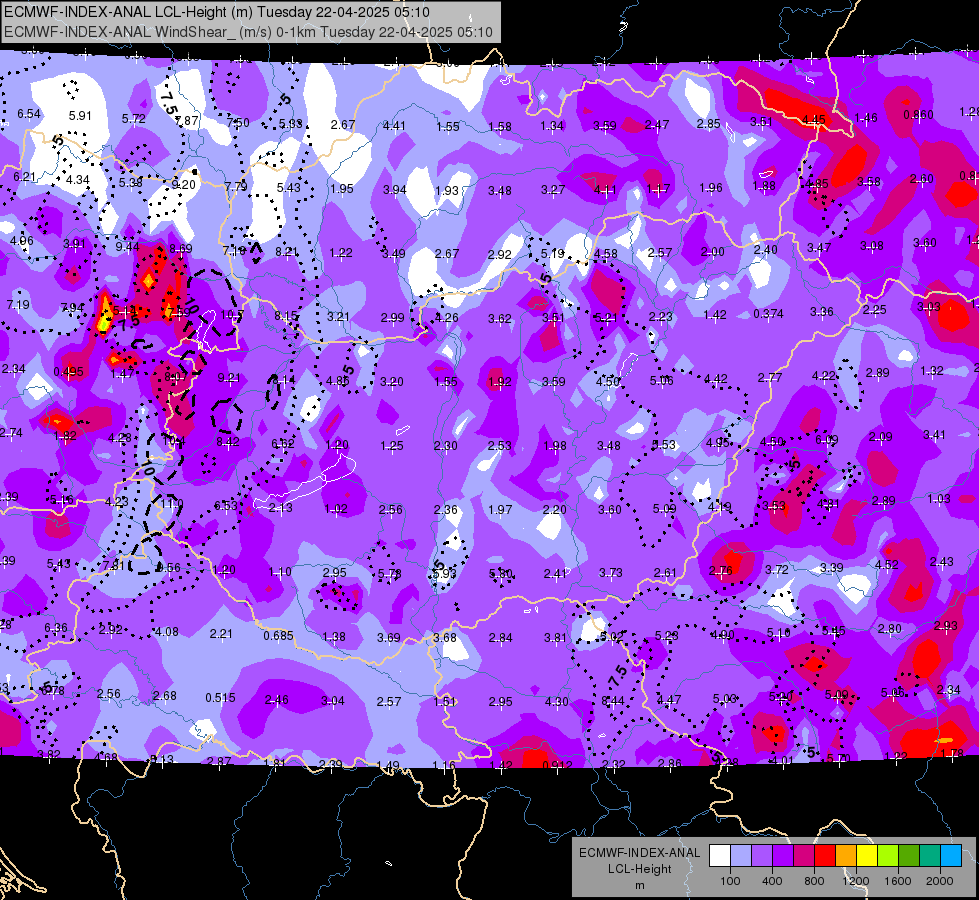Click the teal legend swatch
The image size is (979, 900).
click(930, 856)
